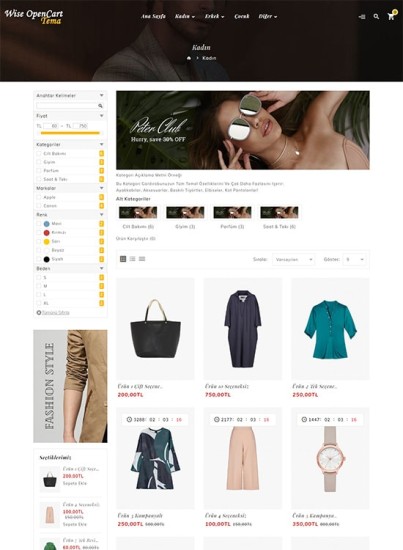Open the shopping cart icon in header

click(391, 16)
